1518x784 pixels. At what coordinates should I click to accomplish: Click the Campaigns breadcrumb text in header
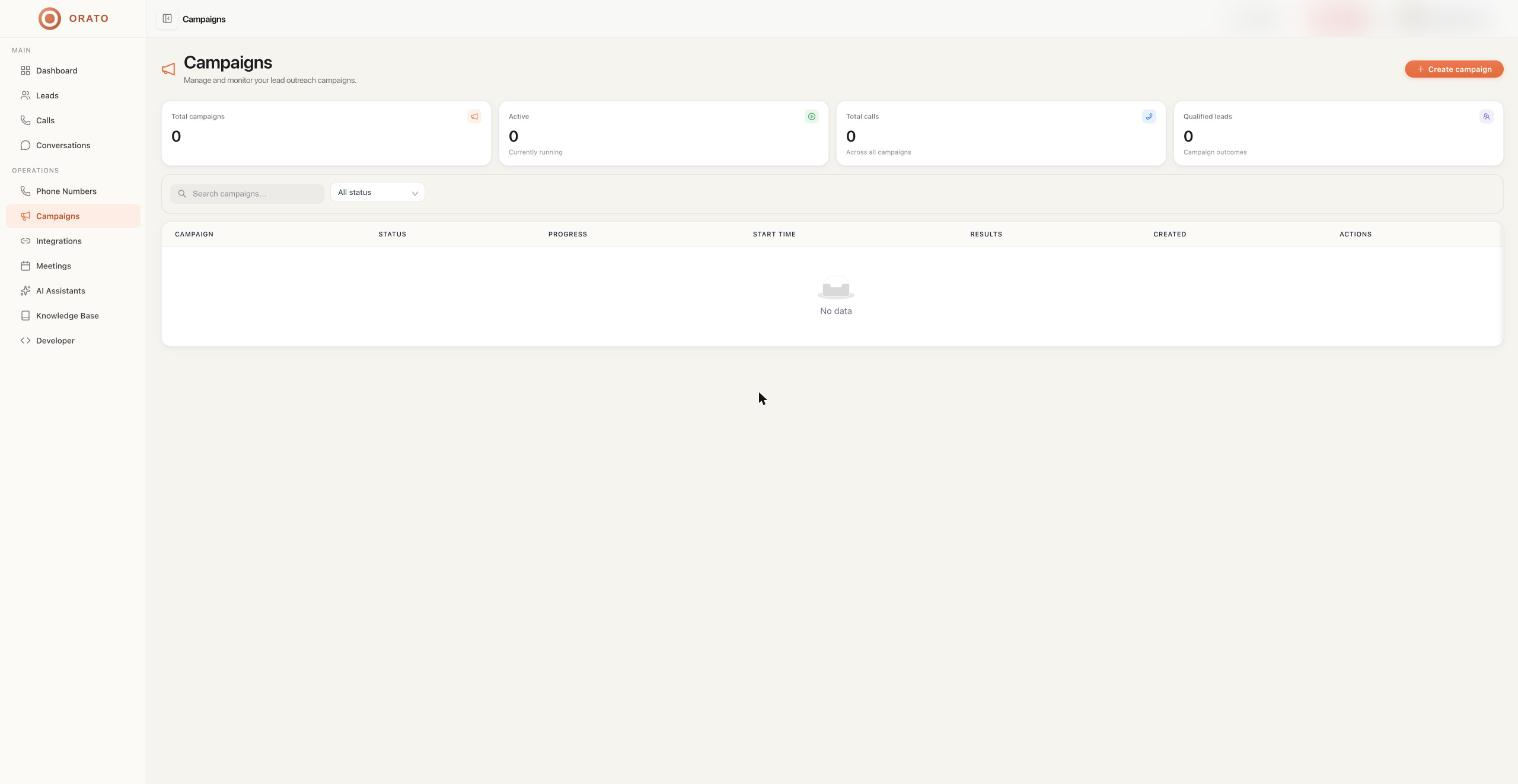204,19
